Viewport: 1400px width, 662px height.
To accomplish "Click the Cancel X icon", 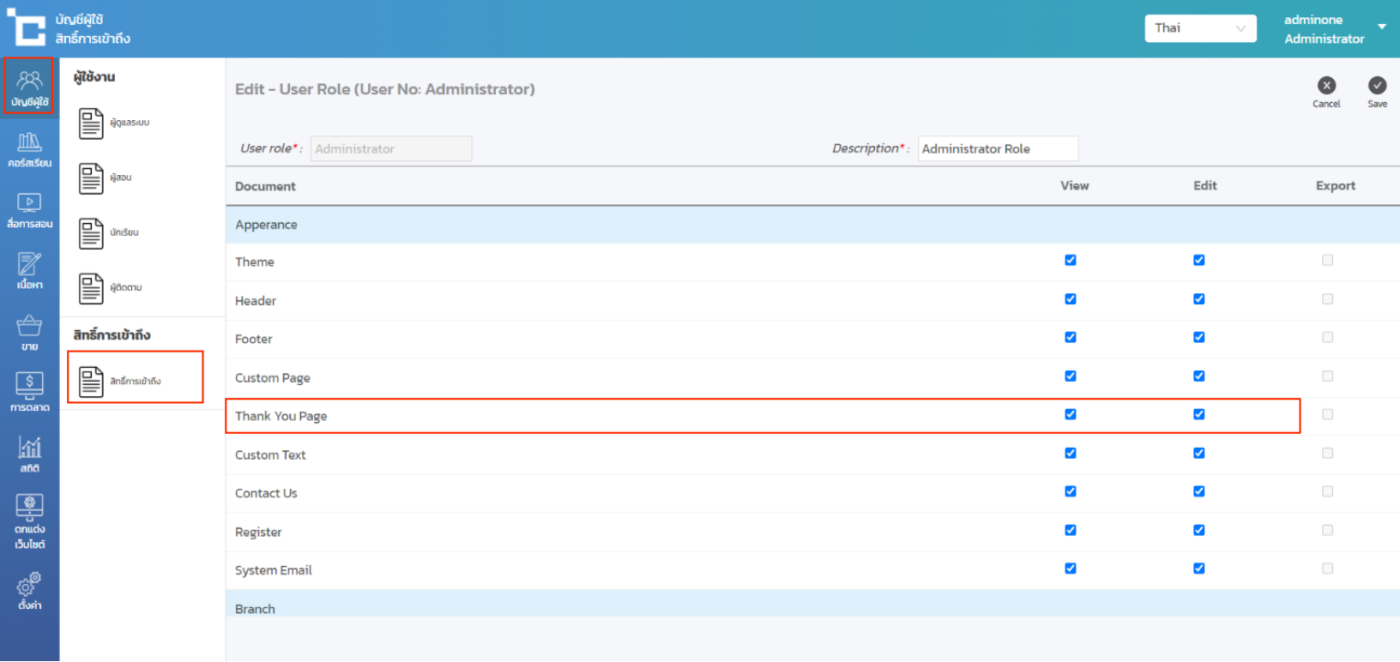I will pos(1326,86).
